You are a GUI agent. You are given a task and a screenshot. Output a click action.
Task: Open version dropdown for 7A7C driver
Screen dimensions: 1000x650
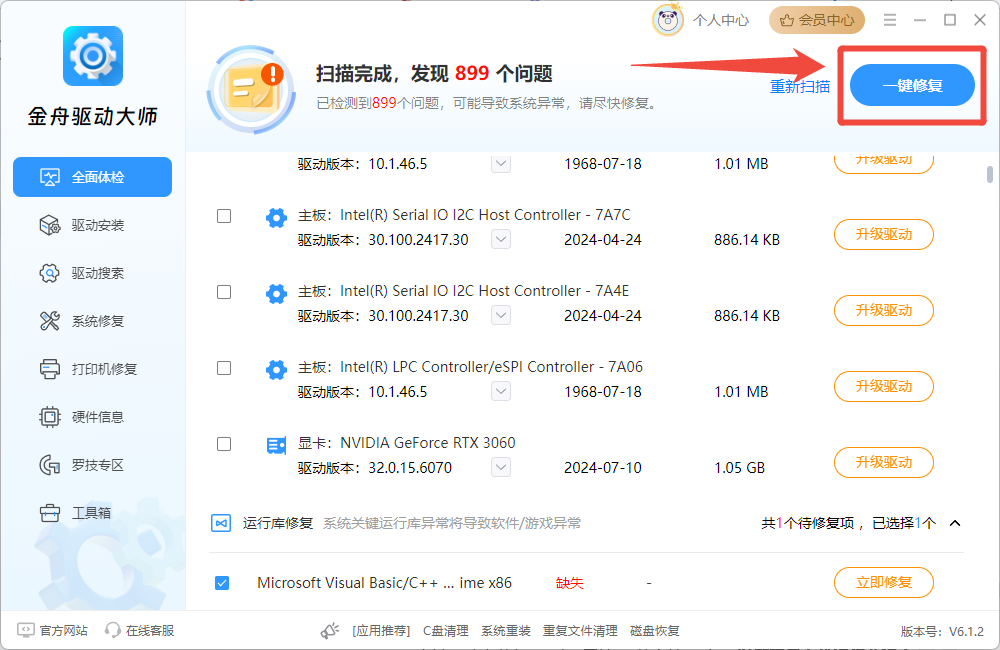tap(501, 239)
